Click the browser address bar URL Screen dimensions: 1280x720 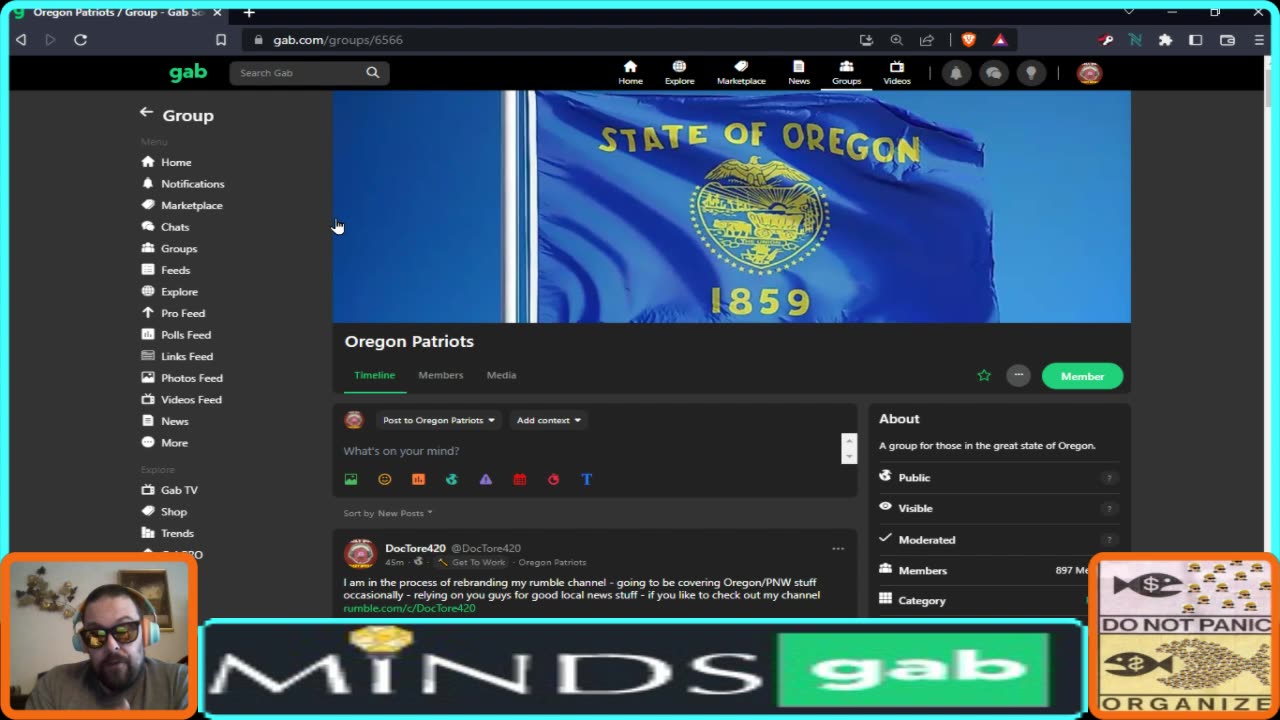click(x=337, y=40)
